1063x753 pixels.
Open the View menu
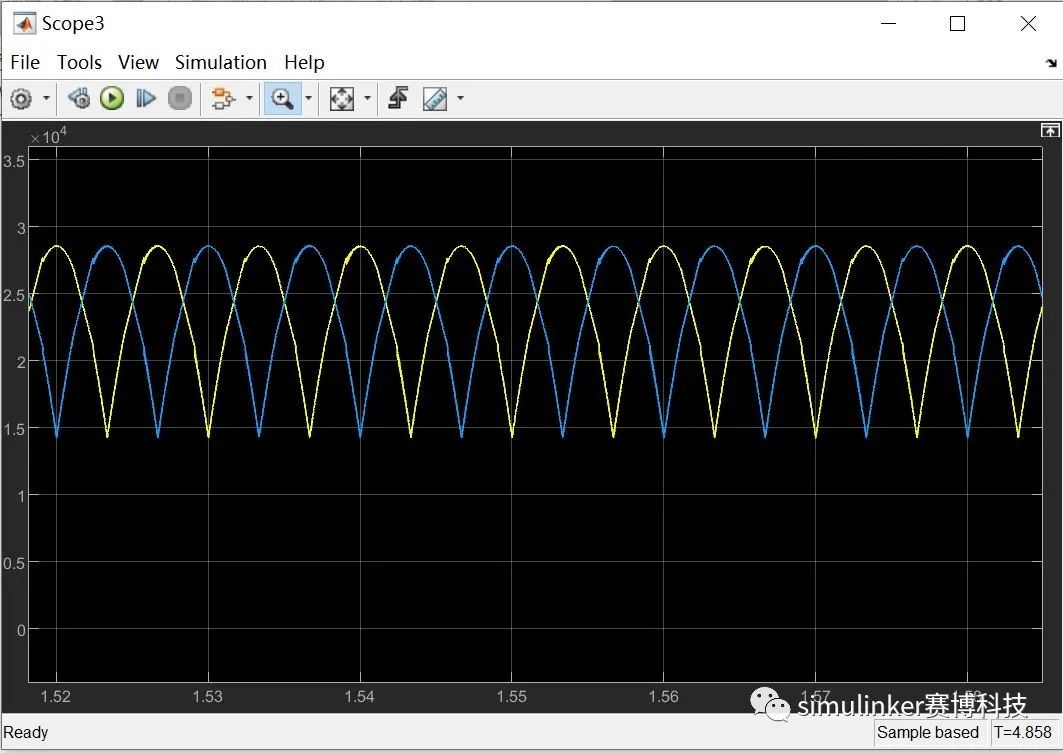[138, 62]
